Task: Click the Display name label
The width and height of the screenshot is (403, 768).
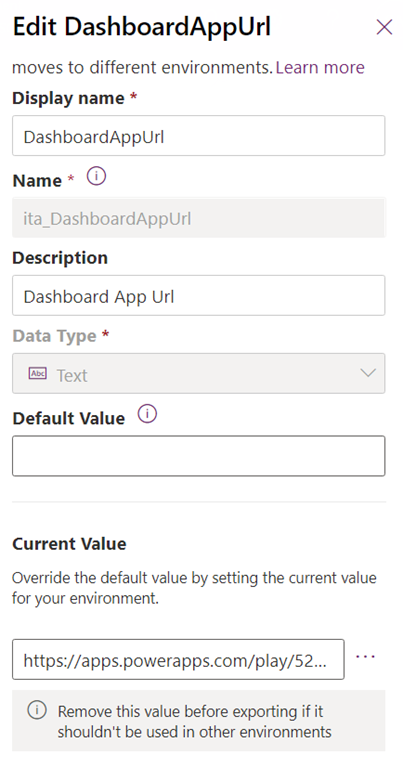Action: (x=68, y=98)
